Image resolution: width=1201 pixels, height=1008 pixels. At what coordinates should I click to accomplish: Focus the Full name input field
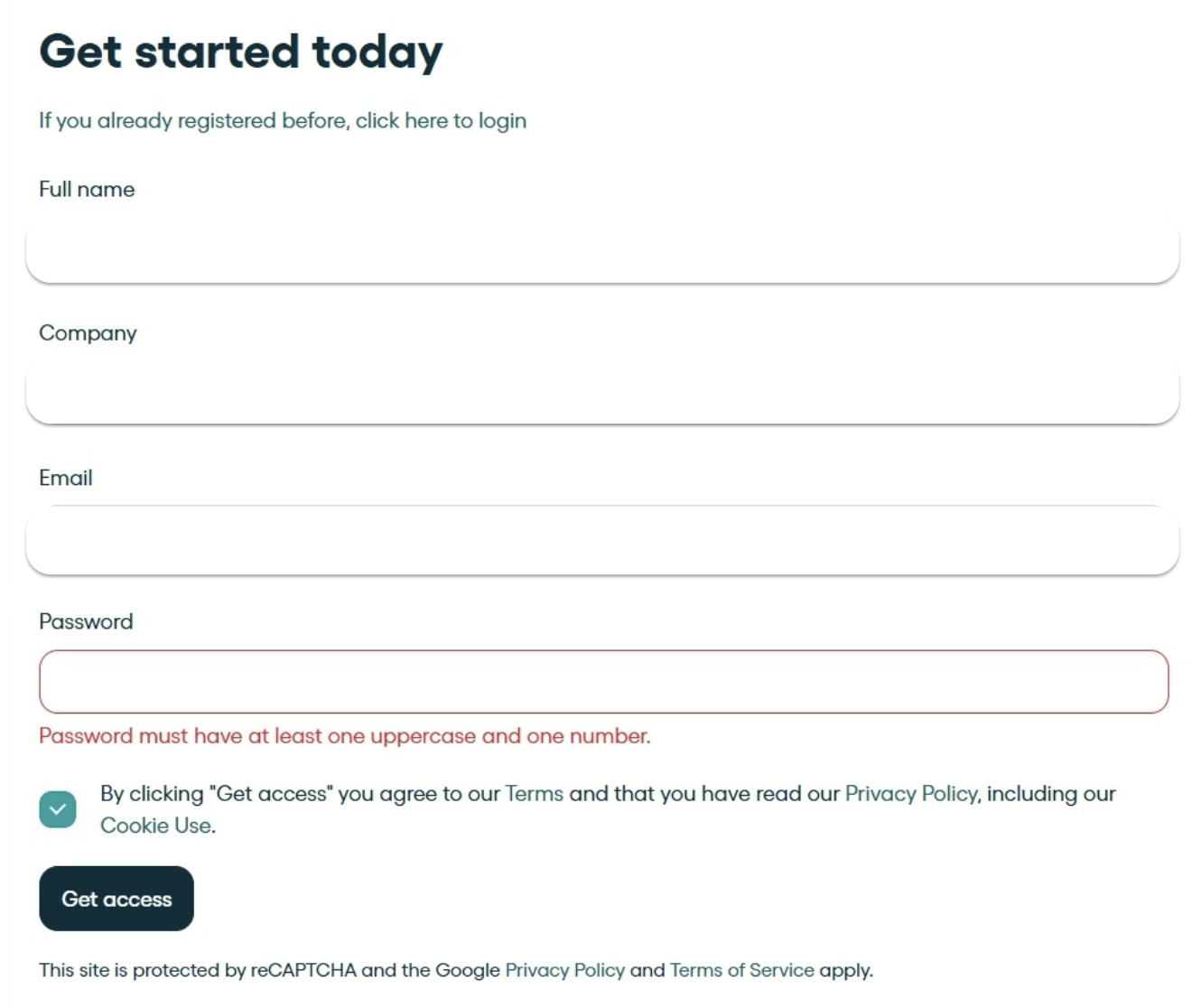[x=602, y=249]
